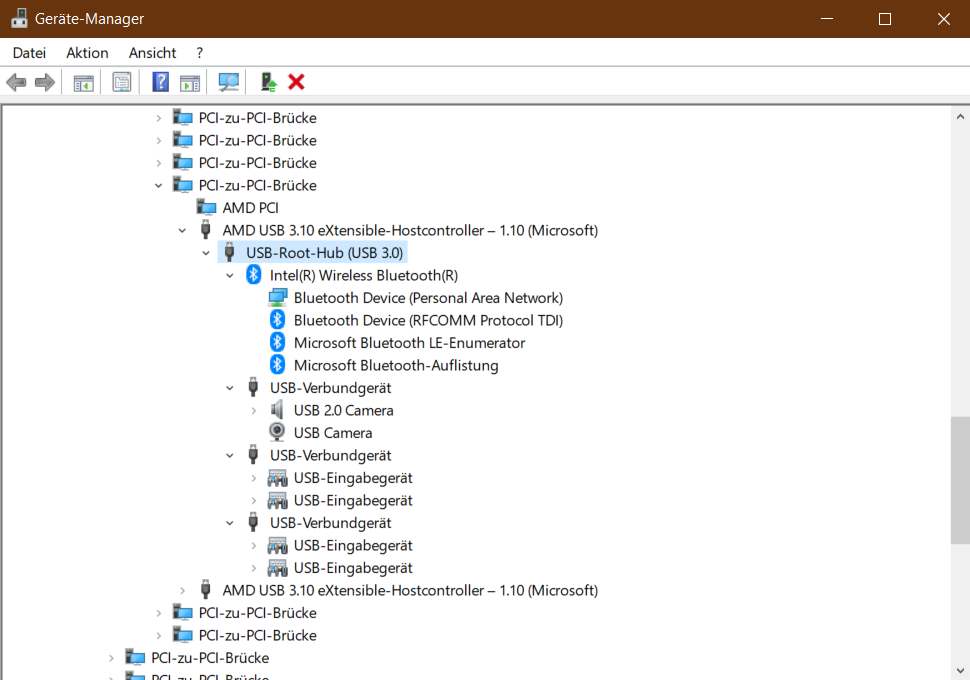
Task: Click scrollbar up arrow in device tree
Action: tap(960, 116)
